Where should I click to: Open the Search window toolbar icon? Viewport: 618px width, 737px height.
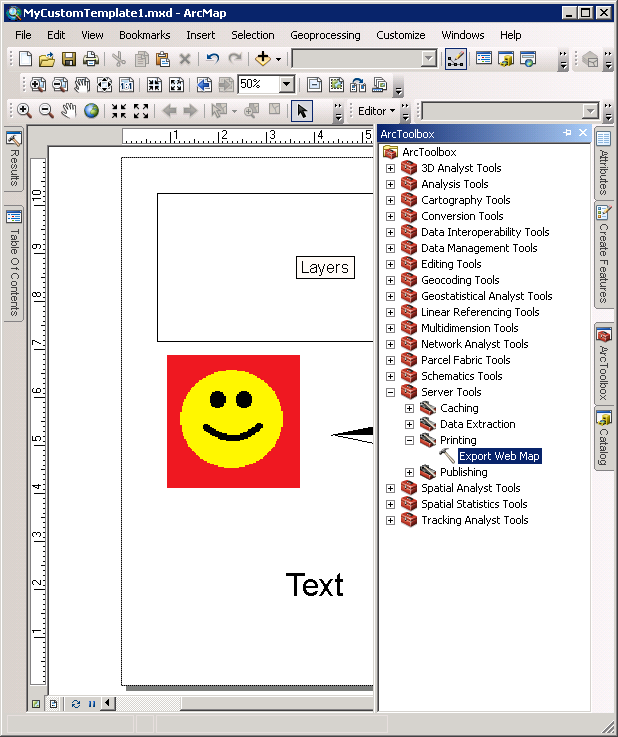528,59
